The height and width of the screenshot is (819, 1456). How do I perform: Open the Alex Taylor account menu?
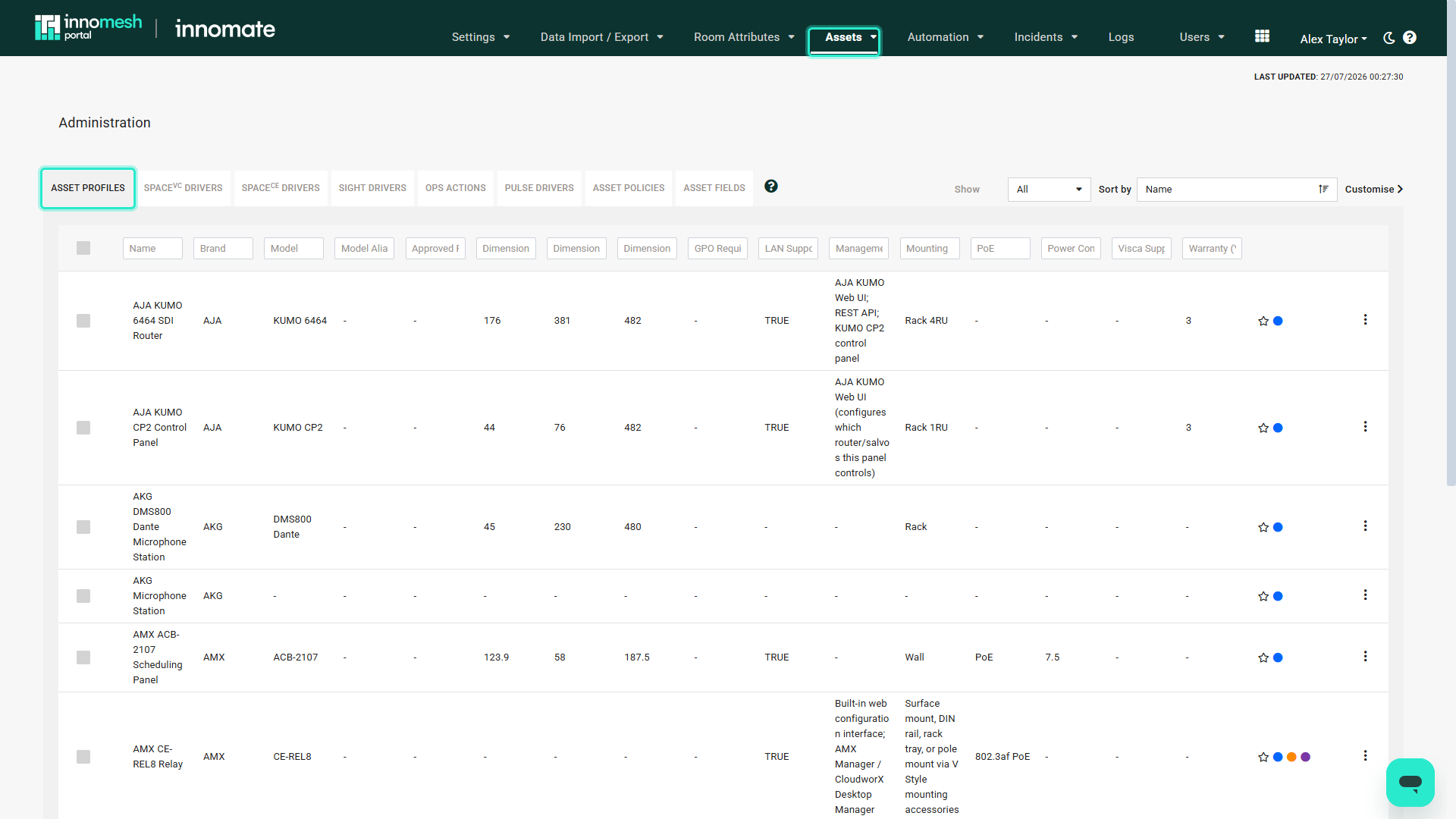tap(1333, 39)
